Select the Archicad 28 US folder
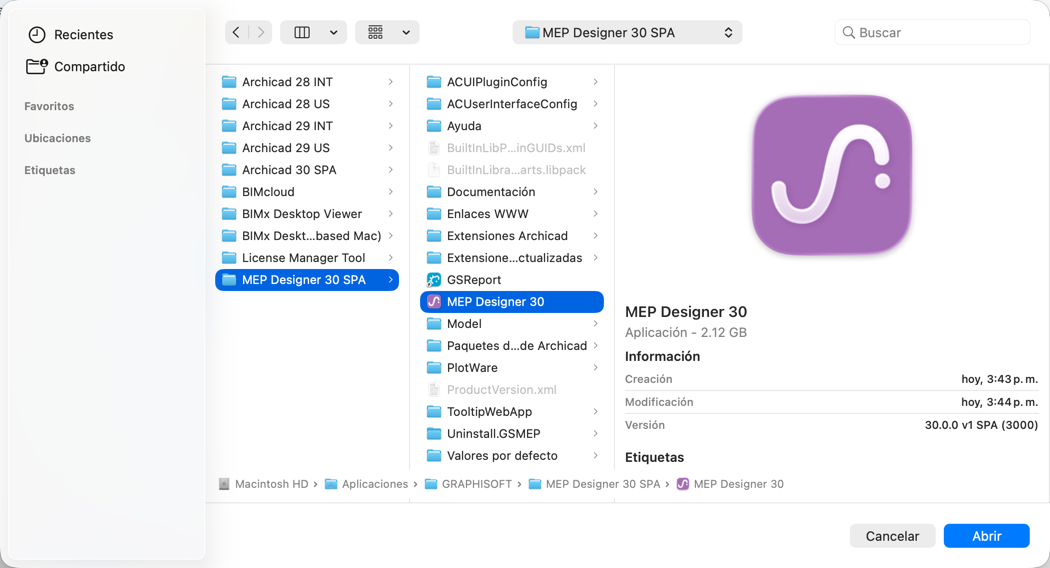Image resolution: width=1050 pixels, height=568 pixels. coord(307,104)
